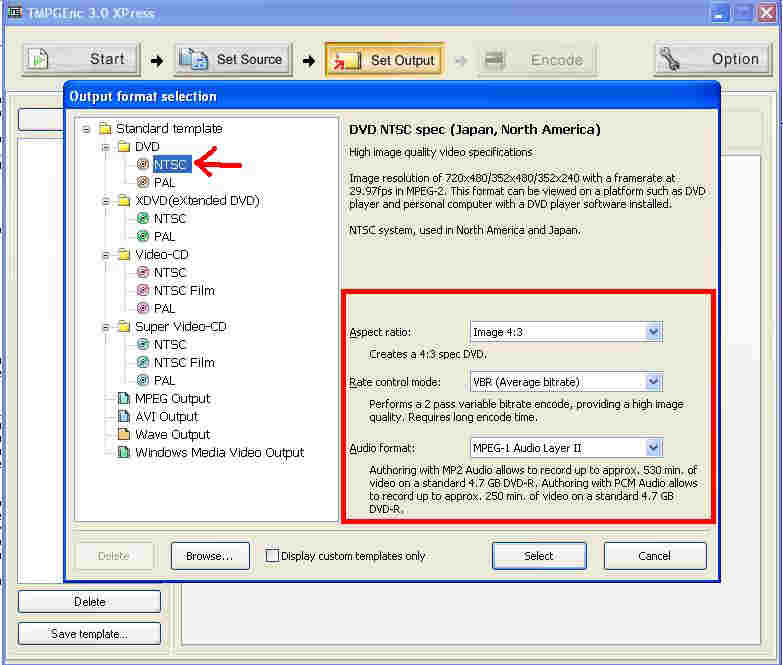The width and height of the screenshot is (783, 665).
Task: Click the Set Output folder icon
Action: pyautogui.click(x=347, y=60)
